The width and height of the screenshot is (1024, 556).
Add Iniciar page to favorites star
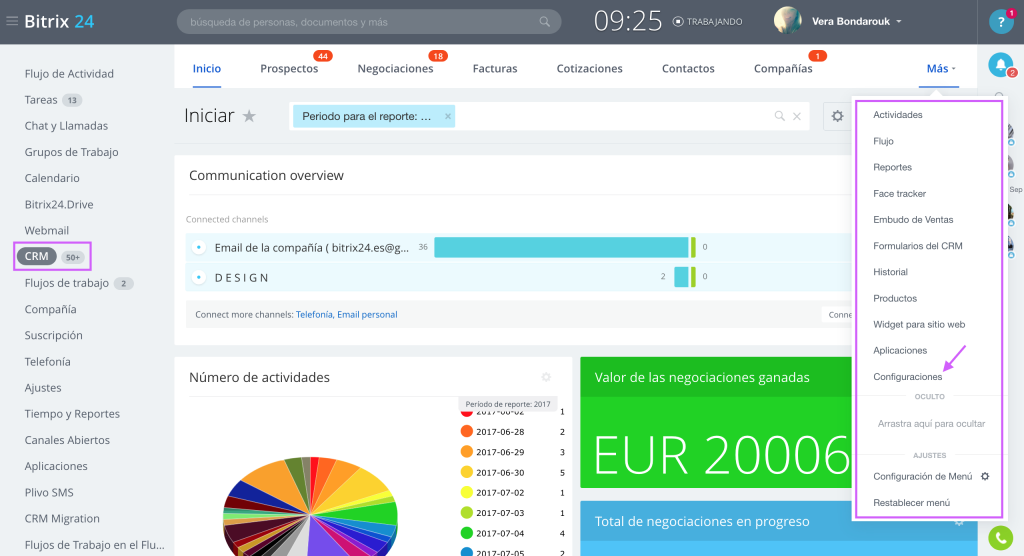pos(249,116)
